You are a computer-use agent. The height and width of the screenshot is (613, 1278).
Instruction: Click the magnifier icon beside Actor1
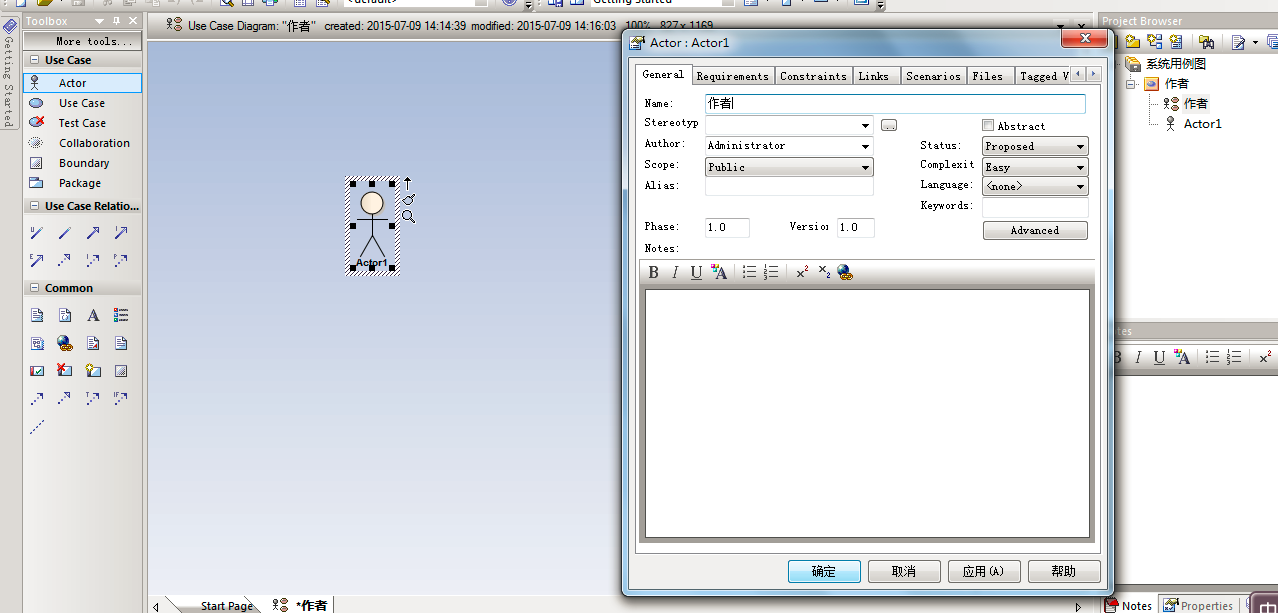(x=408, y=216)
